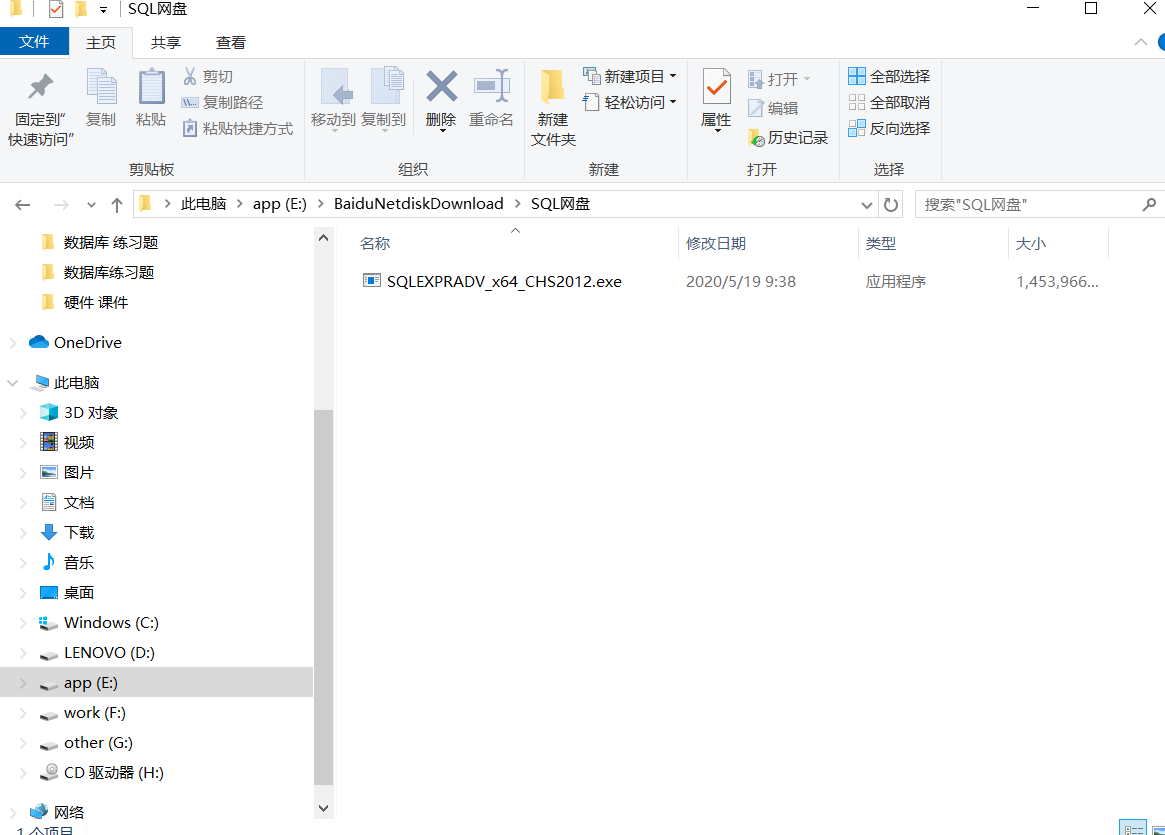This screenshot has width=1165, height=835.
Task: Click navigation pane scrollbar thumb
Action: pos(323,597)
